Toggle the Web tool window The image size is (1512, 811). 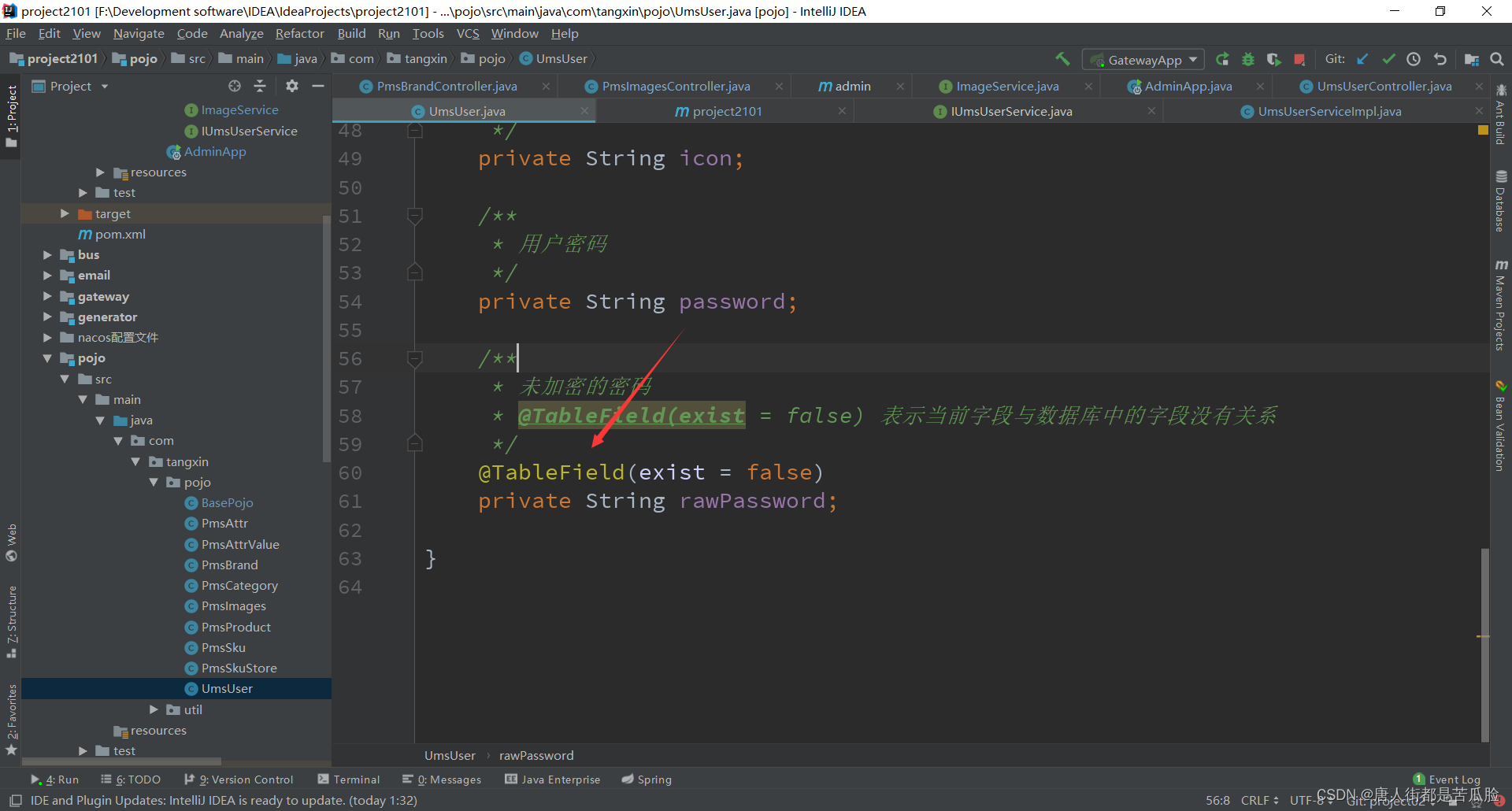click(x=11, y=543)
